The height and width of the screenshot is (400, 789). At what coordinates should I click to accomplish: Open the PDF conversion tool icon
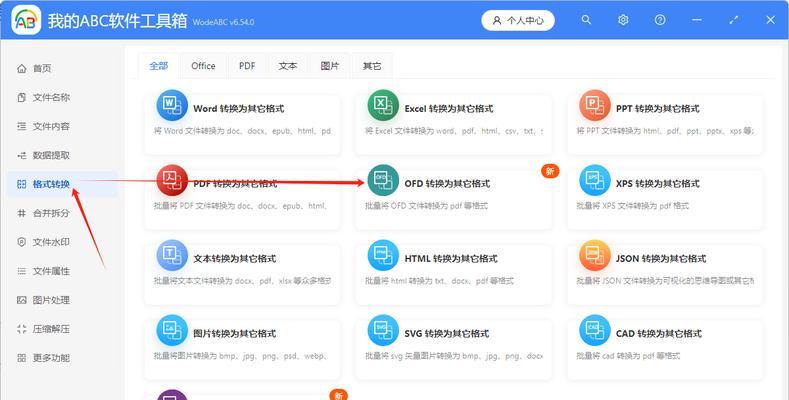[172, 180]
